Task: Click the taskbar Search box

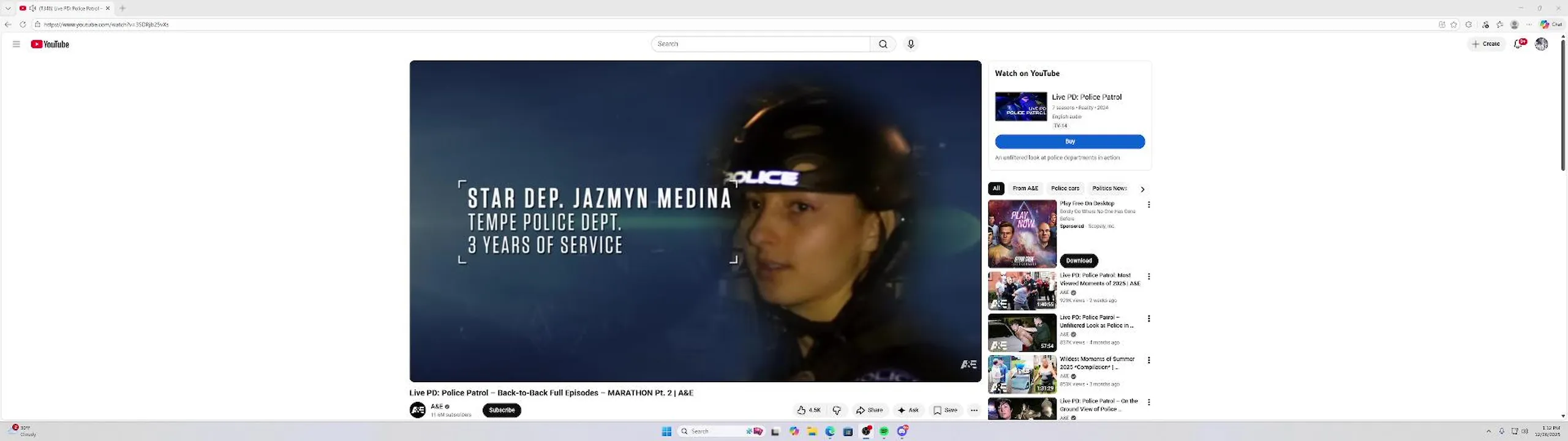Action: pos(720,431)
